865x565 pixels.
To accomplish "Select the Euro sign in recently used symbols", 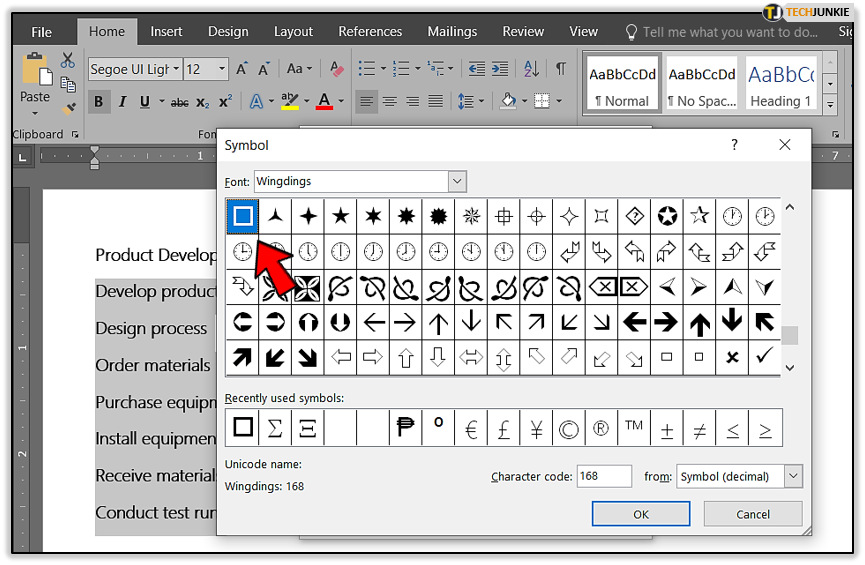I will click(x=471, y=428).
